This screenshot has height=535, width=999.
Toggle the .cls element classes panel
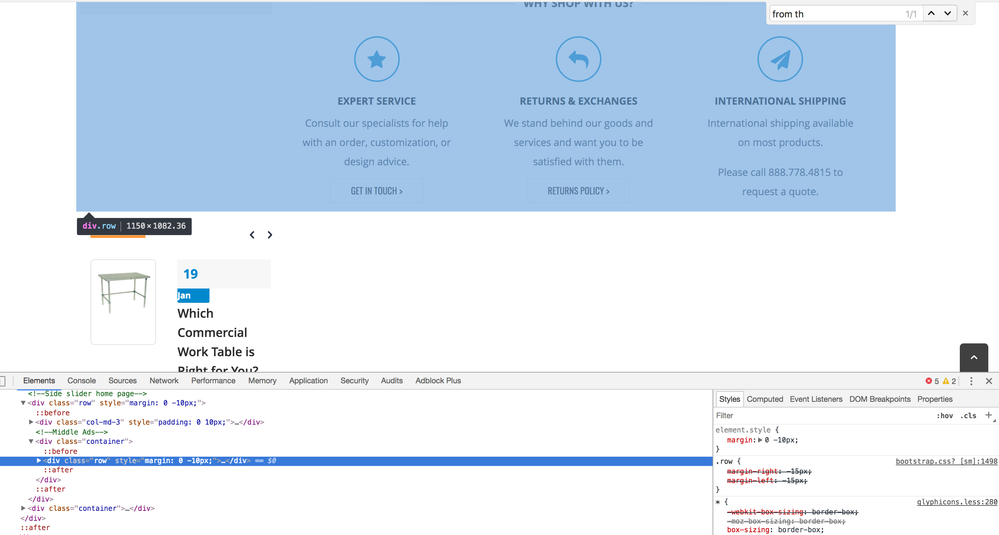968,416
